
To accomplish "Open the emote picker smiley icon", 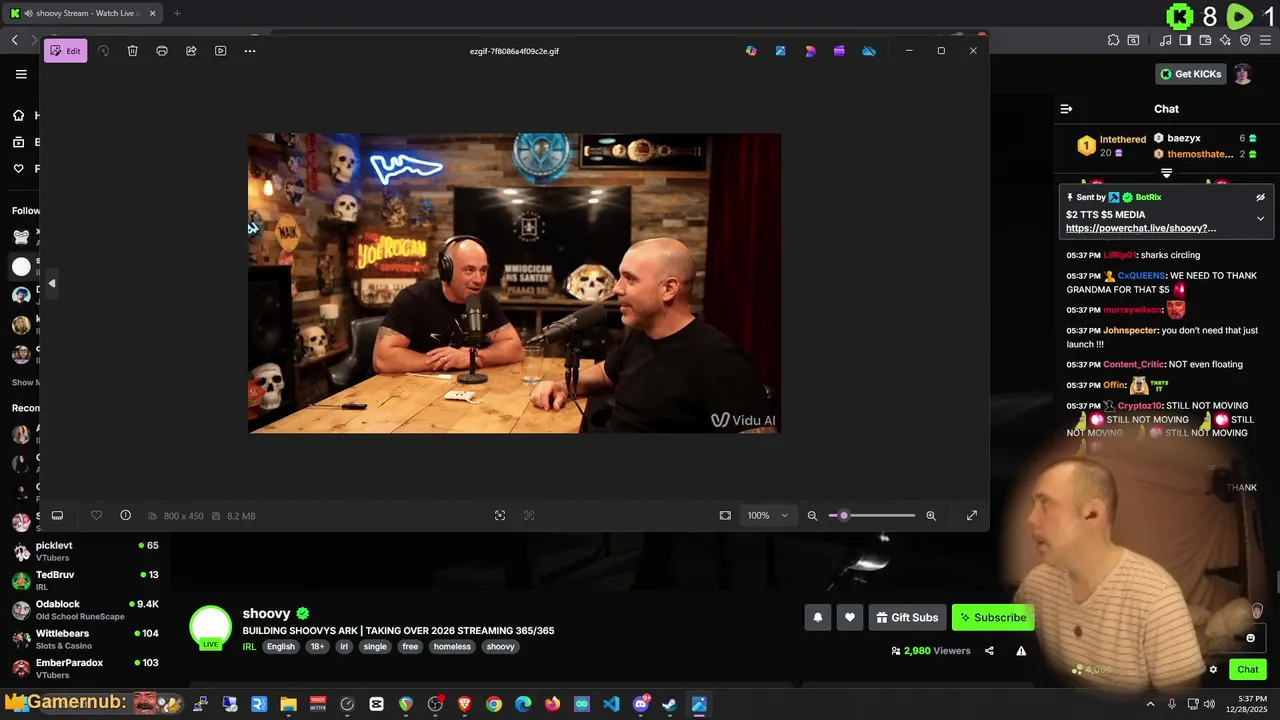I will click(x=1250, y=638).
